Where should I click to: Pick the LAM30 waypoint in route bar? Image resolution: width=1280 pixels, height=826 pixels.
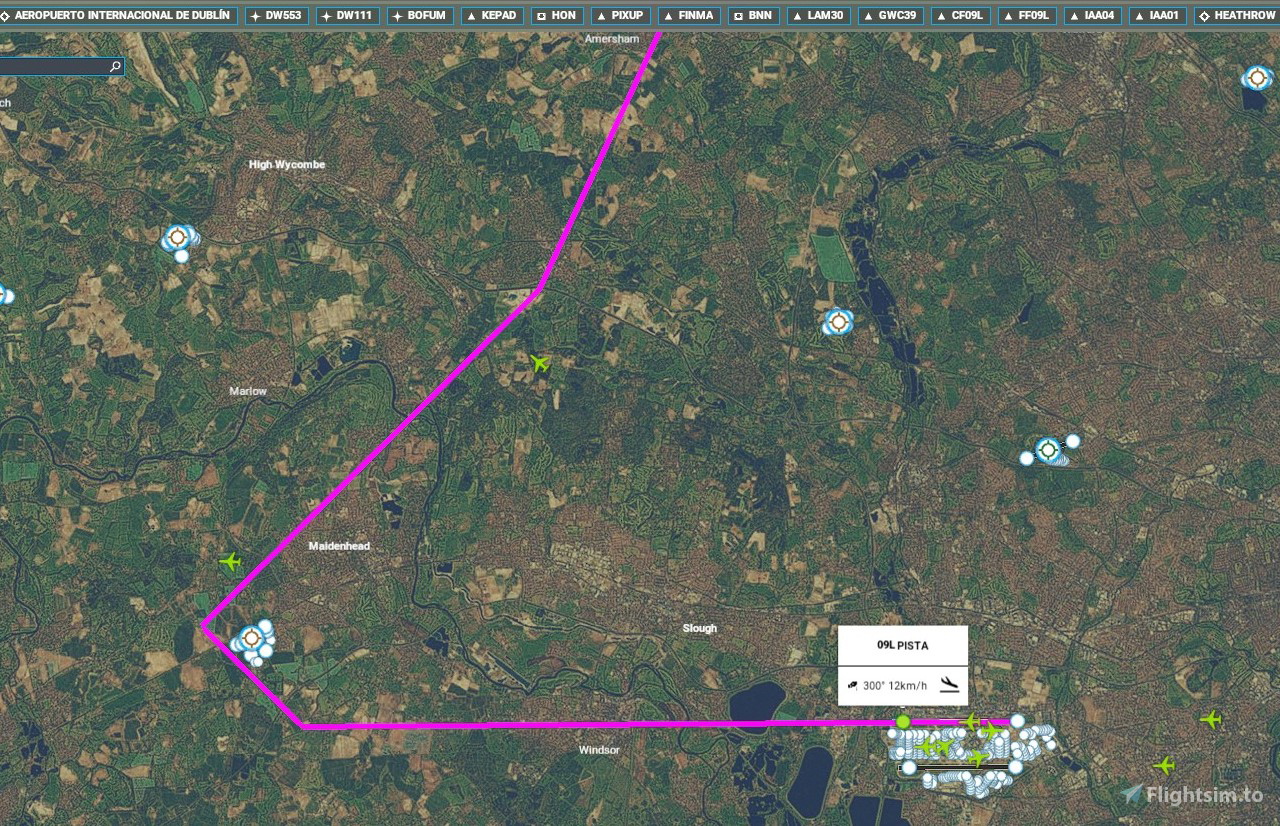(817, 16)
